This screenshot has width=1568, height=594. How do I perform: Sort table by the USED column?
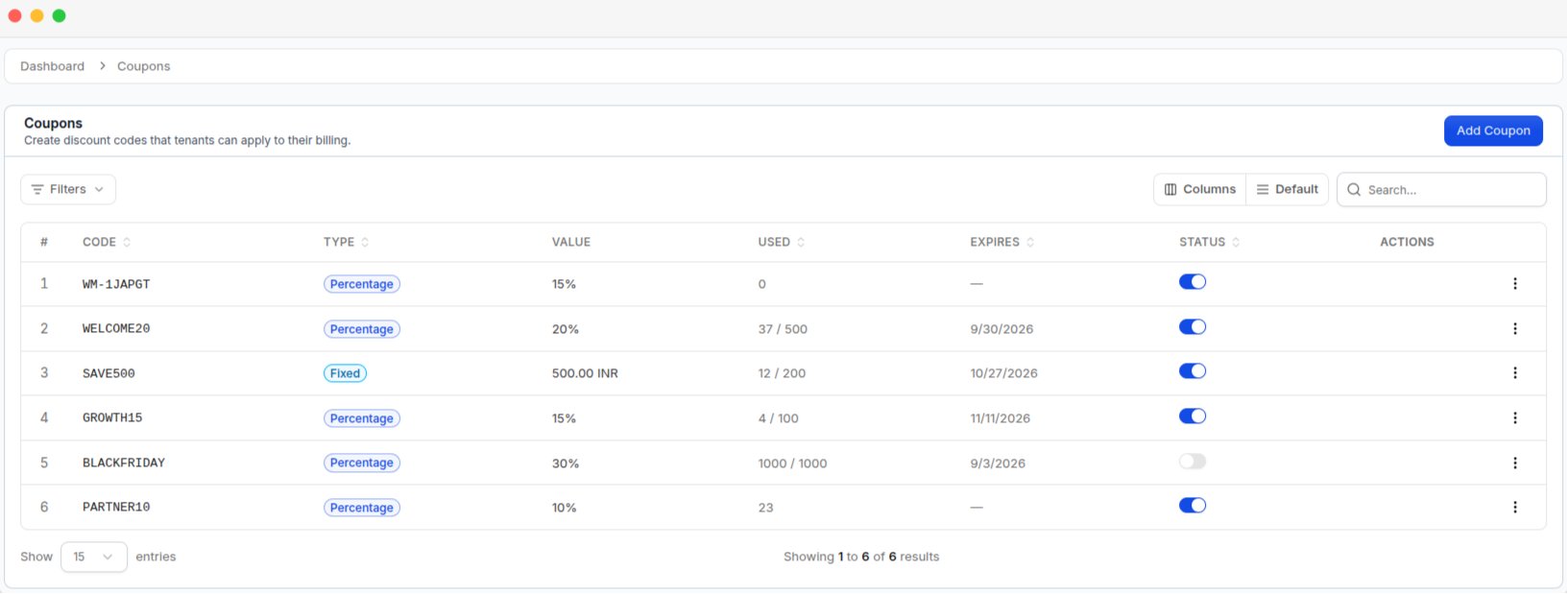(x=782, y=242)
